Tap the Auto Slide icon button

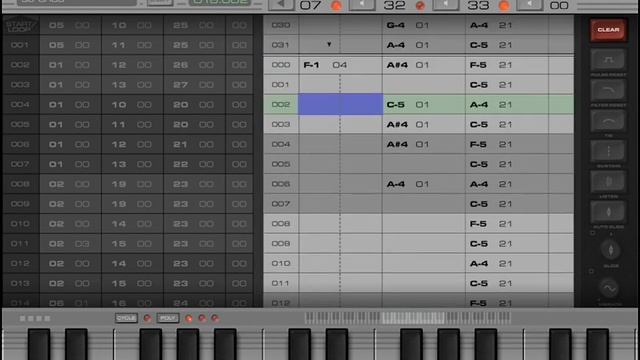tap(608, 212)
